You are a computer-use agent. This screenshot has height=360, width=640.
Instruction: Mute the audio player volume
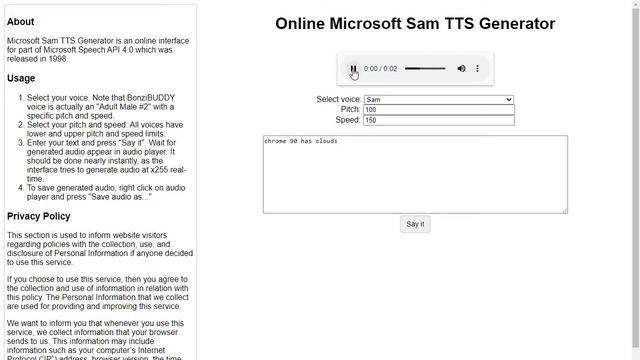461,69
